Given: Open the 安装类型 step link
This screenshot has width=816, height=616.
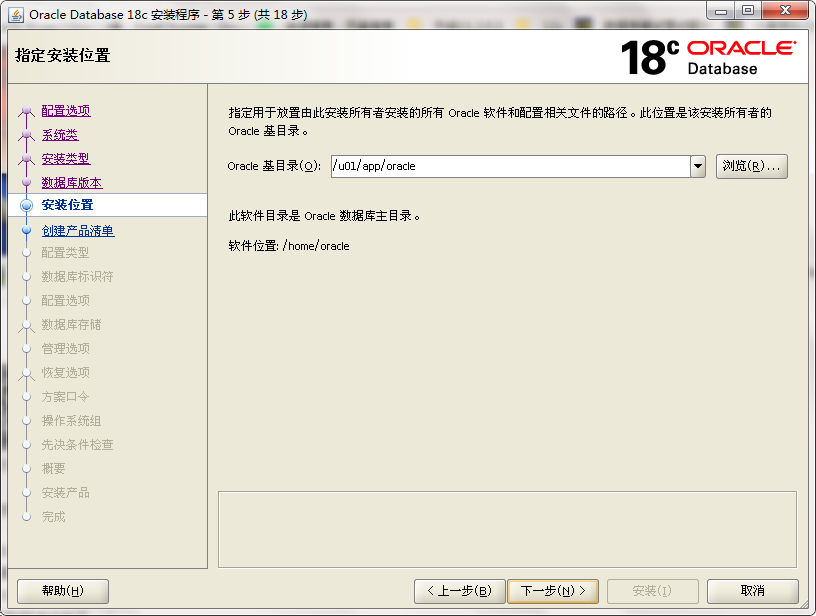Looking at the screenshot, I should coord(66,159).
